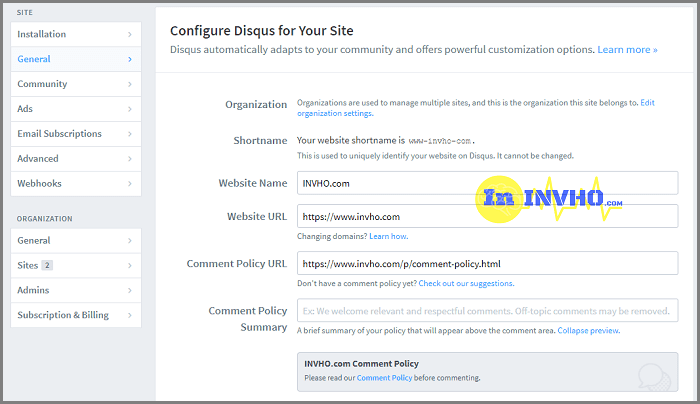Viewport: 700px width, 404px height.
Task: Open Edit organization settings link
Action: [x=476, y=108]
